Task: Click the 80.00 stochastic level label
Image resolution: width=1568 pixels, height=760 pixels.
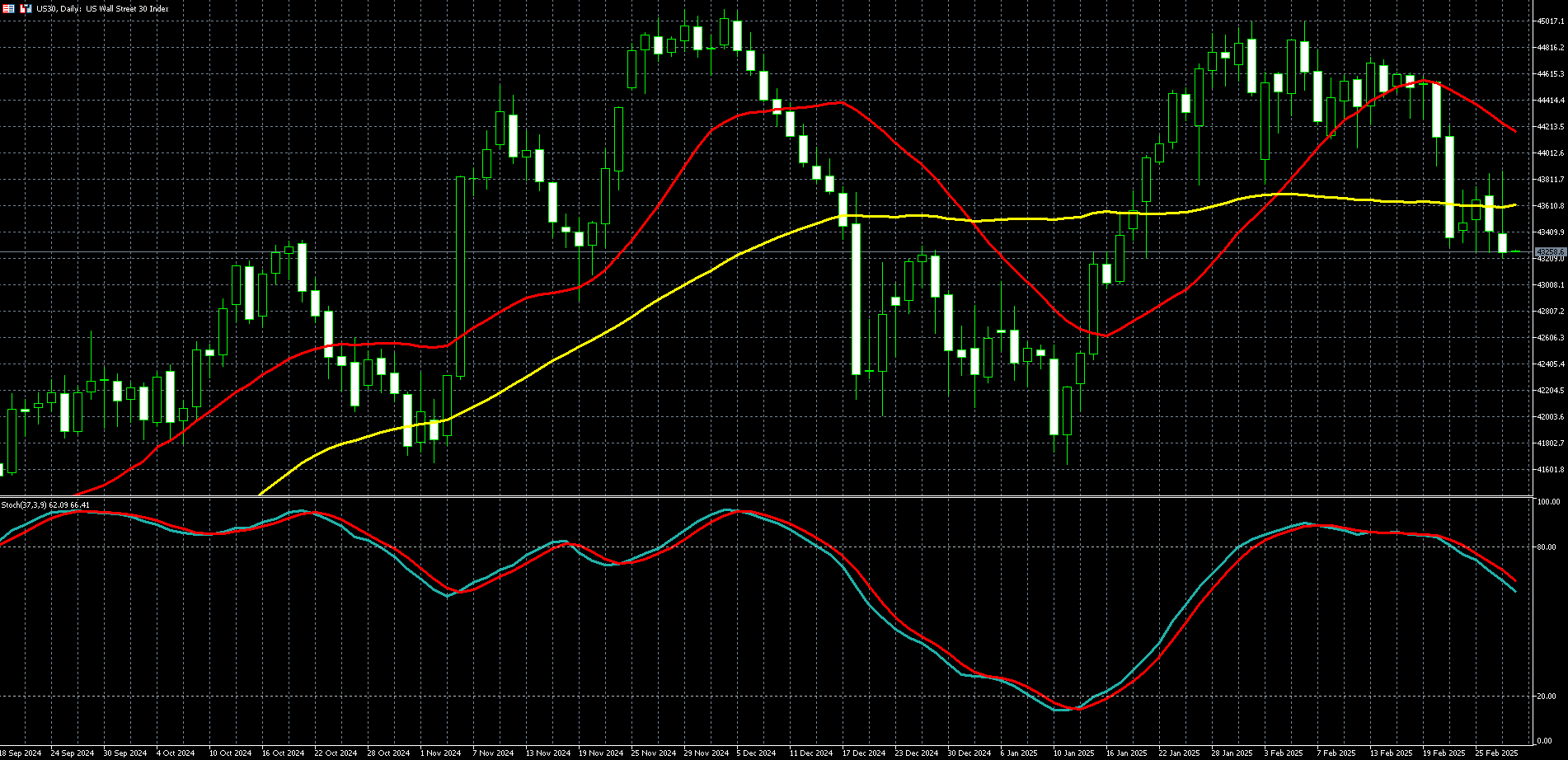Action: (x=1547, y=547)
